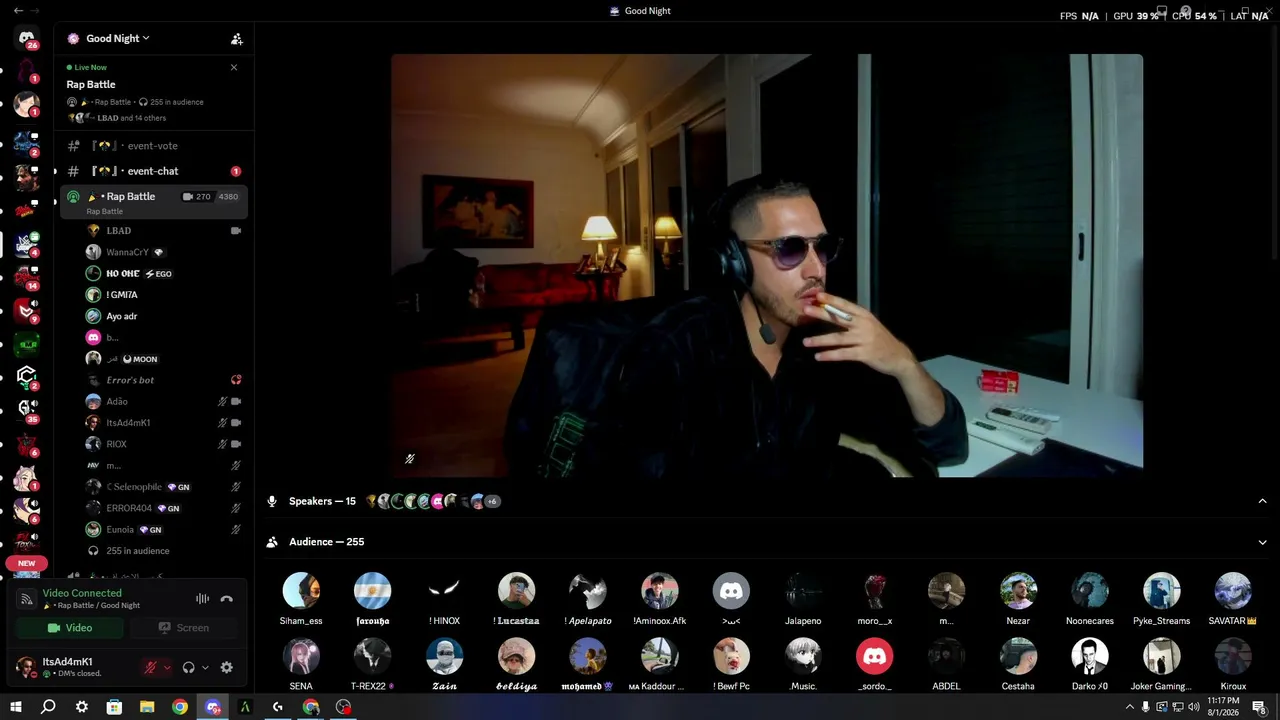Select audience member Pyke_Streams avatar
Image resolution: width=1280 pixels, height=720 pixels.
point(1162,590)
